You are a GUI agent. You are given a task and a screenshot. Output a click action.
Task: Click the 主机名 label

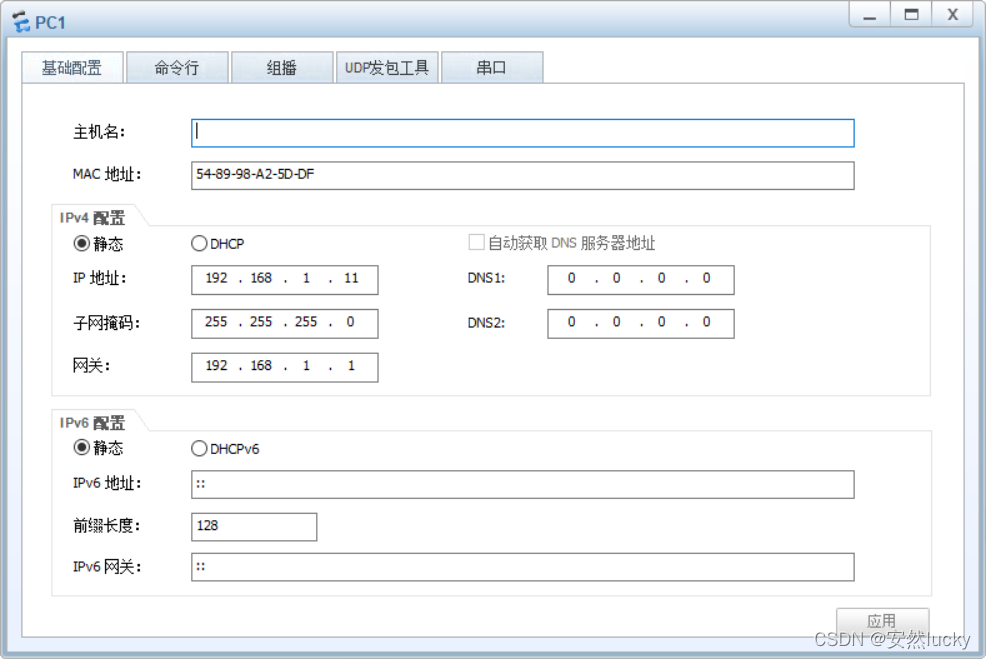[x=99, y=132]
